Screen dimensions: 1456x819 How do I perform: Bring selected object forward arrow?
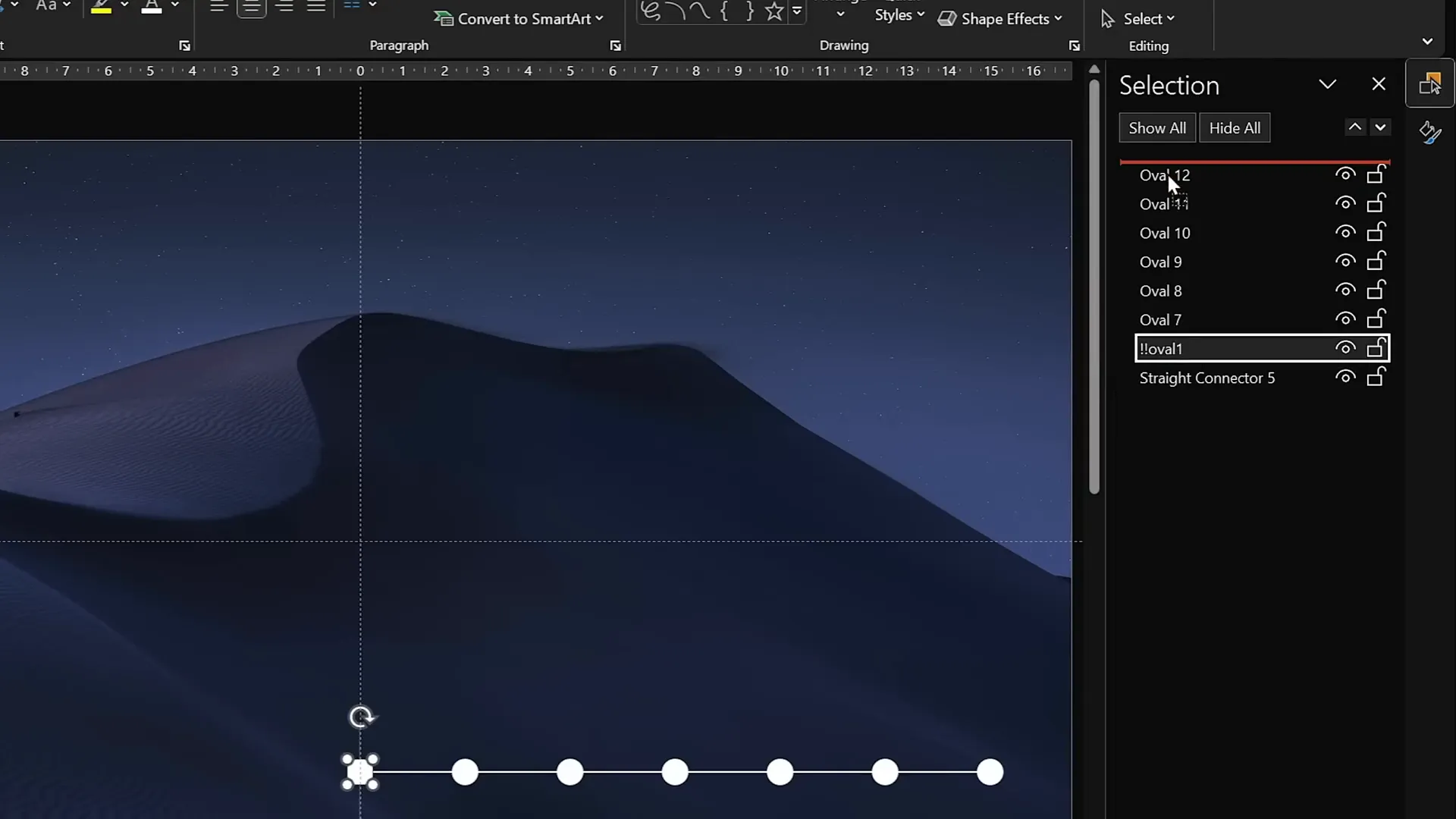[x=1354, y=127]
